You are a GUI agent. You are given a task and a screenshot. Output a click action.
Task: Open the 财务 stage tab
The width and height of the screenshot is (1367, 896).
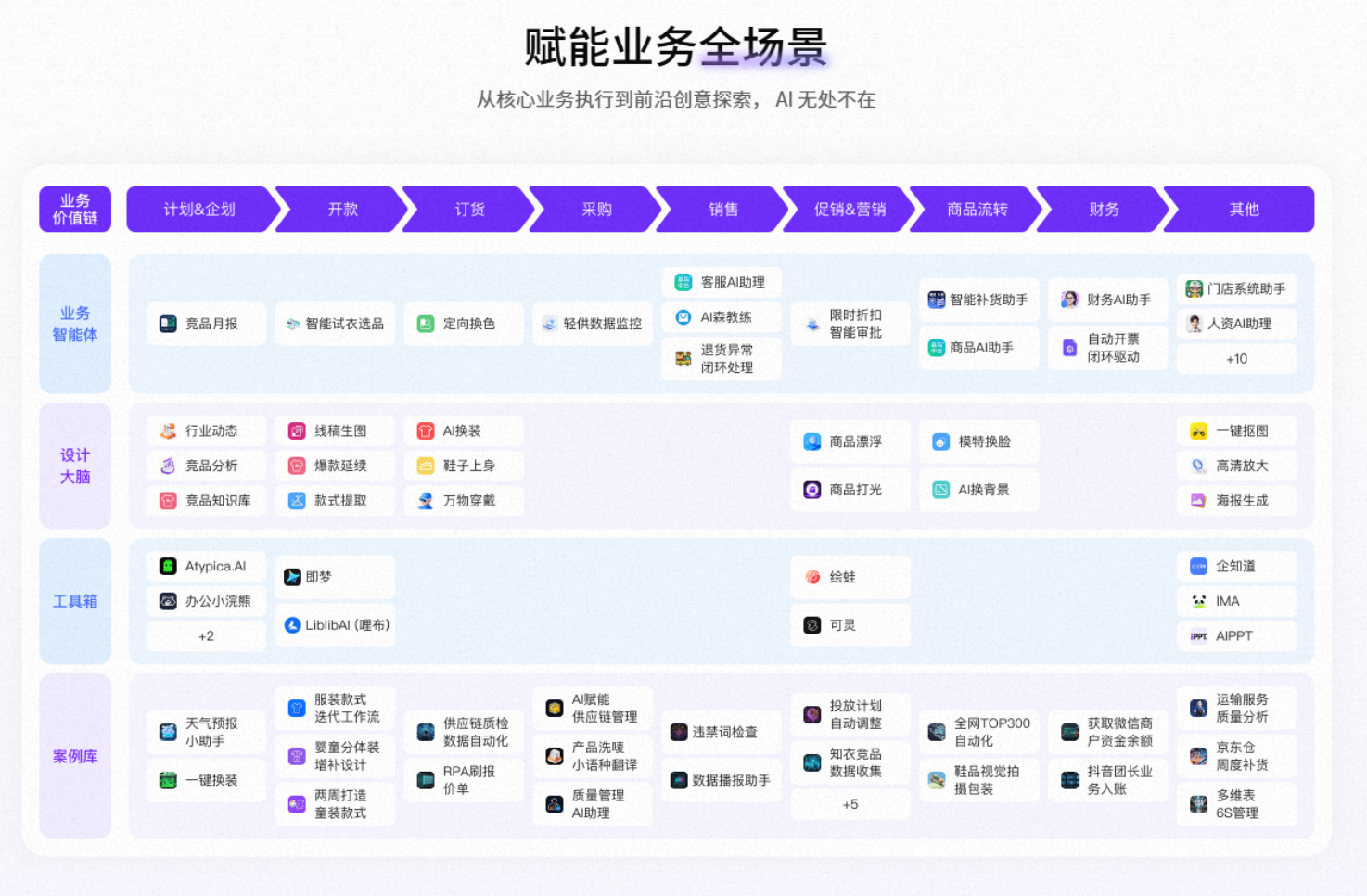point(1104,210)
